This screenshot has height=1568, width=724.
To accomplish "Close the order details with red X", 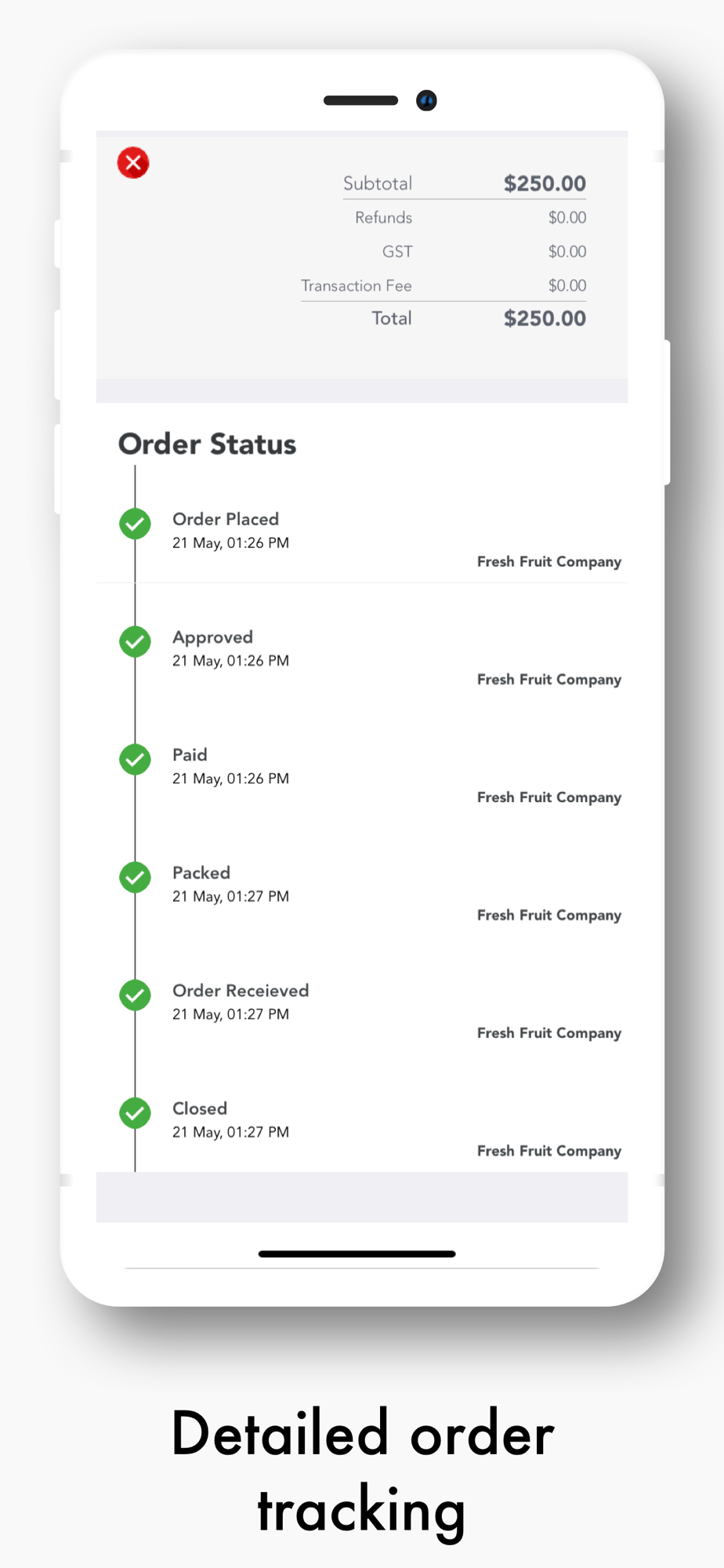I will [x=133, y=163].
